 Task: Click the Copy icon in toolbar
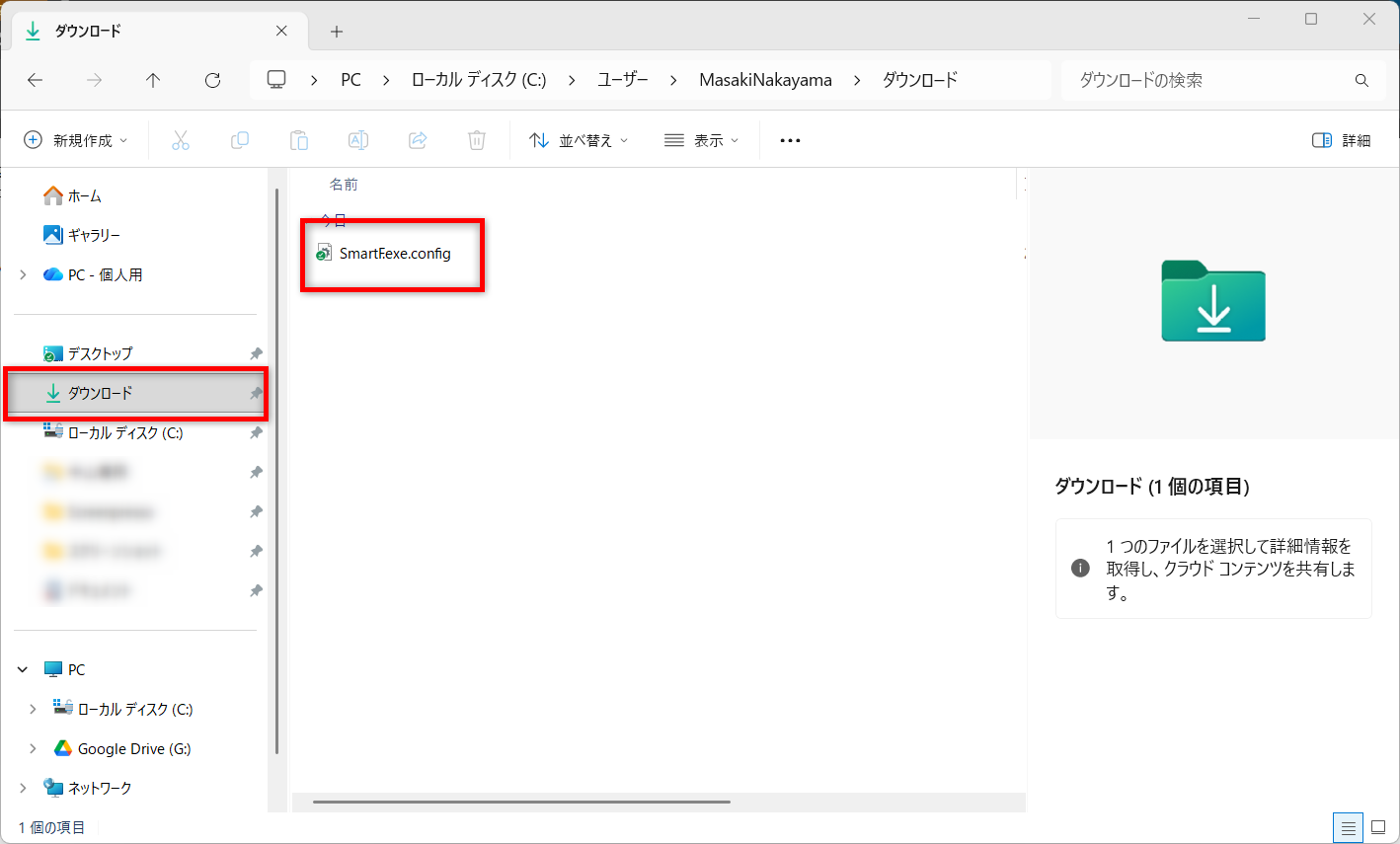240,140
